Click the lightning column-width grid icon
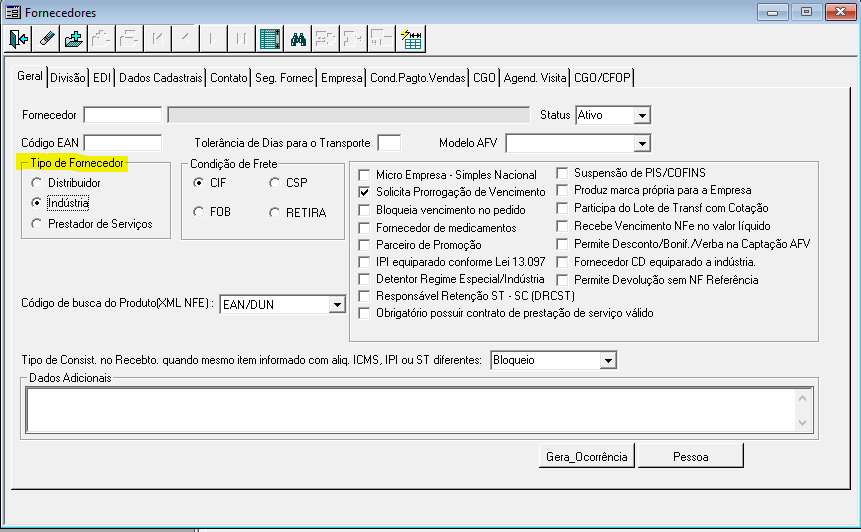The height and width of the screenshot is (532, 861). point(411,39)
